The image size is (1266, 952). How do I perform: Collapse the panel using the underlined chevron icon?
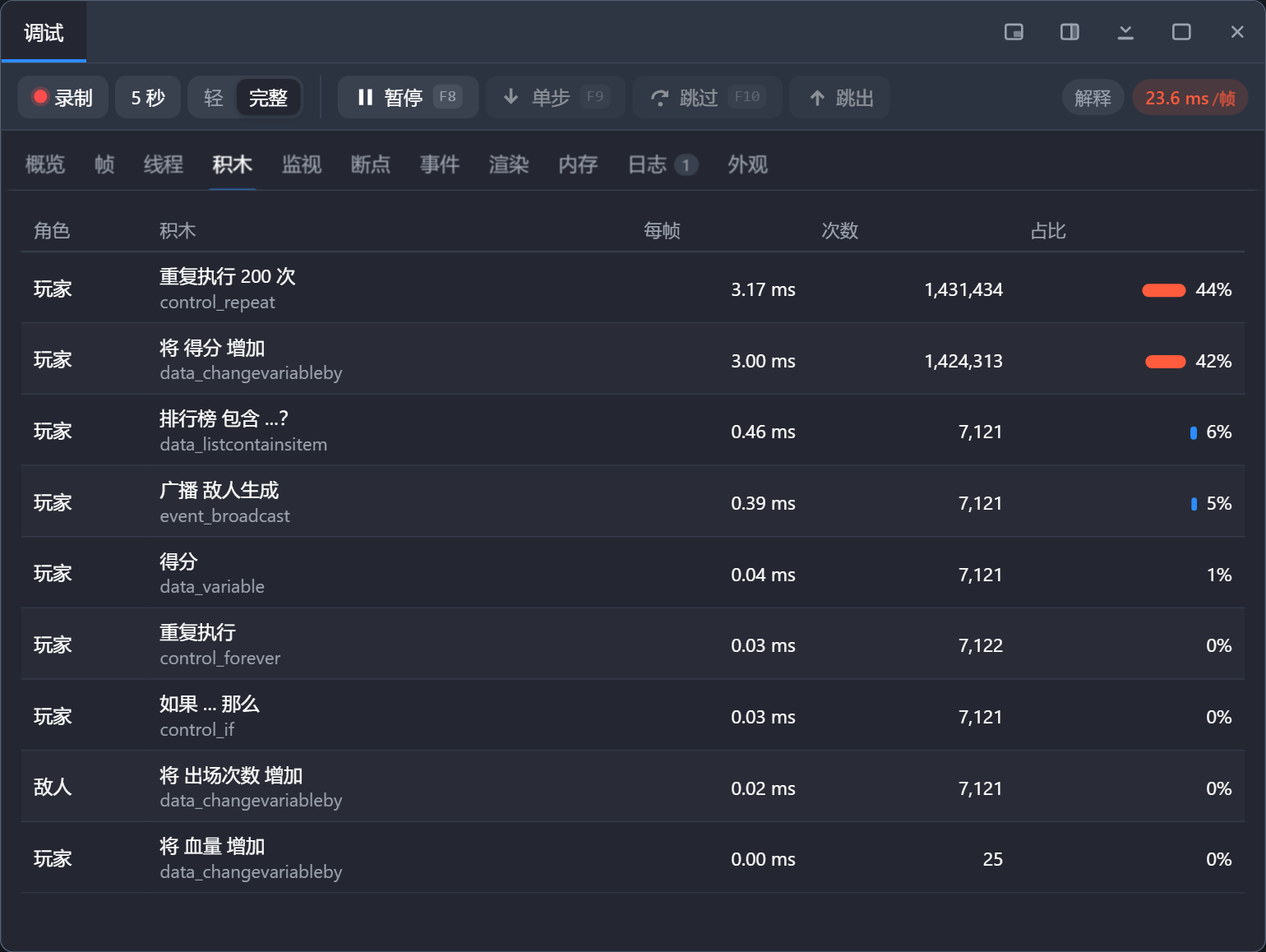[x=1125, y=32]
